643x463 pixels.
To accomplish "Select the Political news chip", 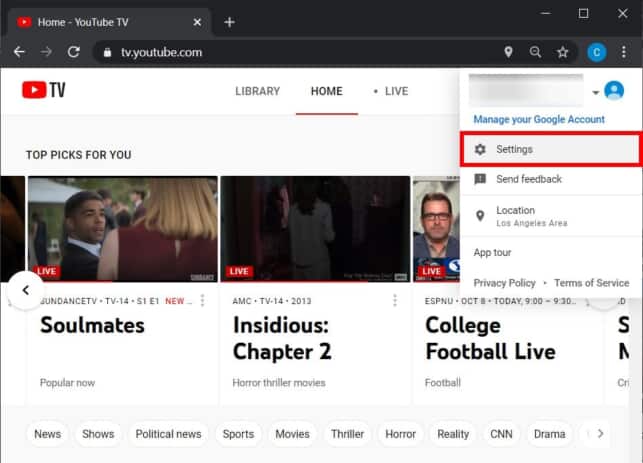I will 168,434.
